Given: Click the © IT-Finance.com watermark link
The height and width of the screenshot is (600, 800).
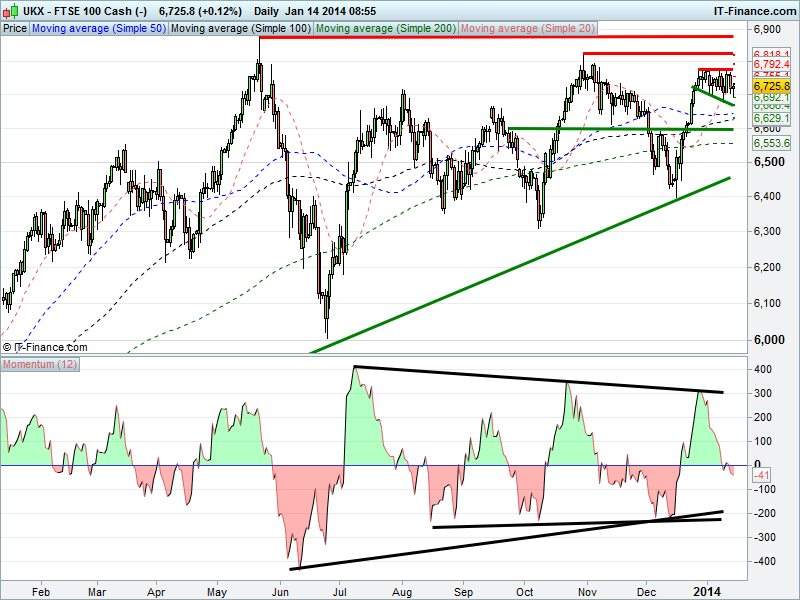Looking at the screenshot, I should (45, 347).
